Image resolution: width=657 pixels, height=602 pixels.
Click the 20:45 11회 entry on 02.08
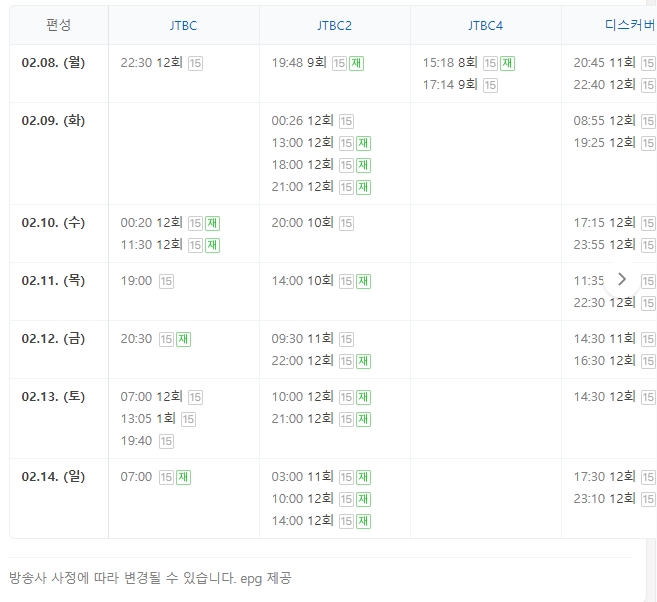pos(604,63)
